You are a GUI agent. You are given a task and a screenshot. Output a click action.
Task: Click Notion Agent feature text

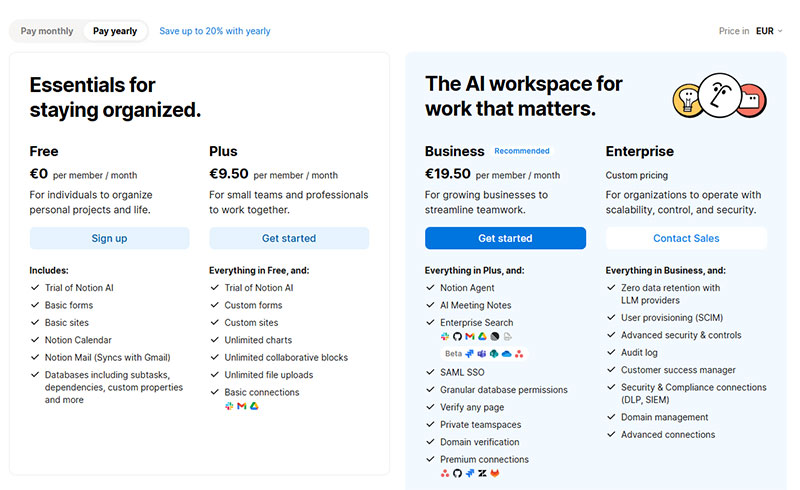[467, 288]
